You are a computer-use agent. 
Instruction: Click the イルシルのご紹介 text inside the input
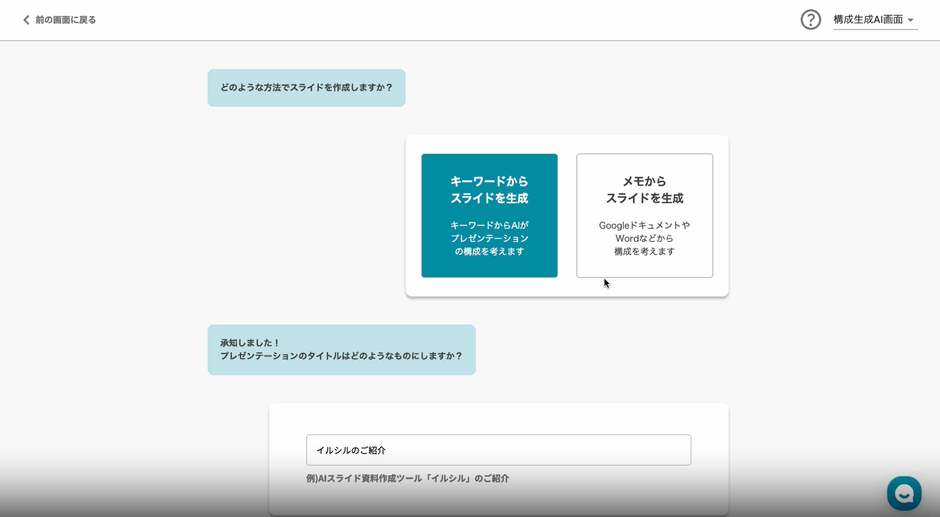coord(351,451)
